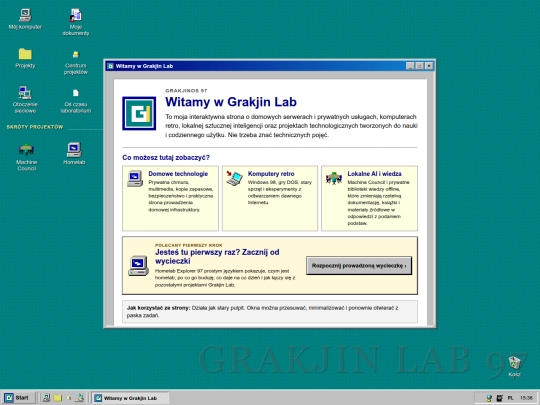
Task: Open the Mój komputer desktop icon
Action: tap(25, 19)
